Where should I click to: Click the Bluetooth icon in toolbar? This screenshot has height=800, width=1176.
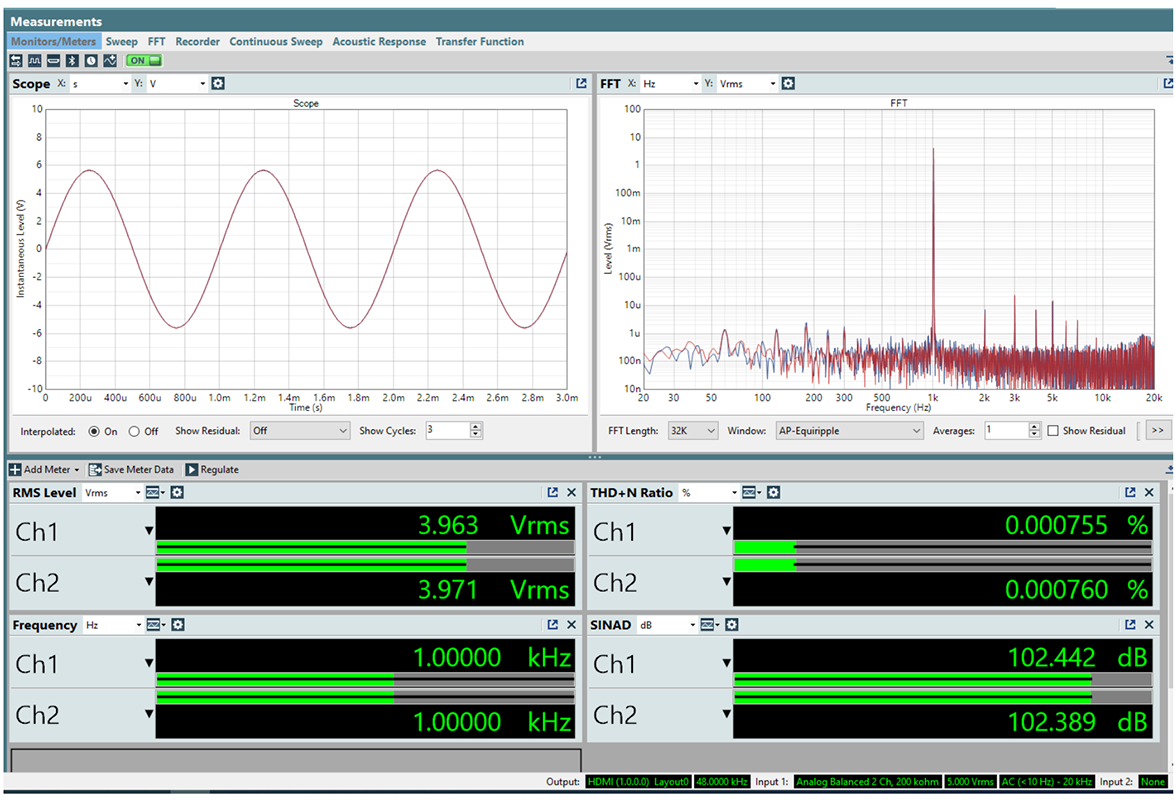pos(72,61)
